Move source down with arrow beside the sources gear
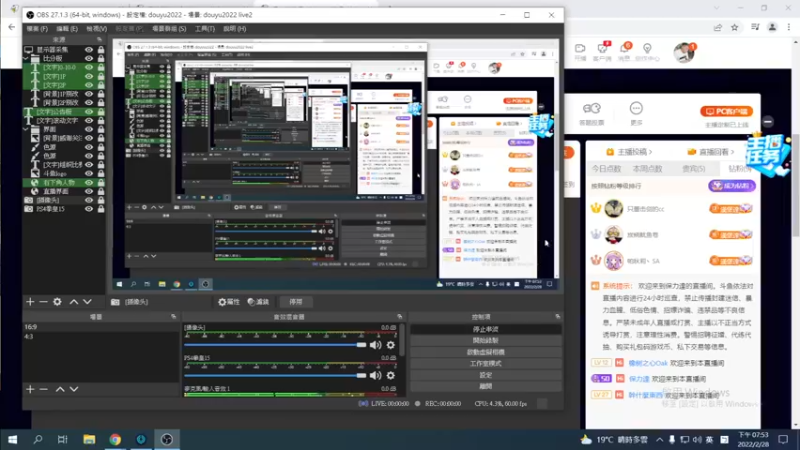The width and height of the screenshot is (800, 450). click(87, 302)
